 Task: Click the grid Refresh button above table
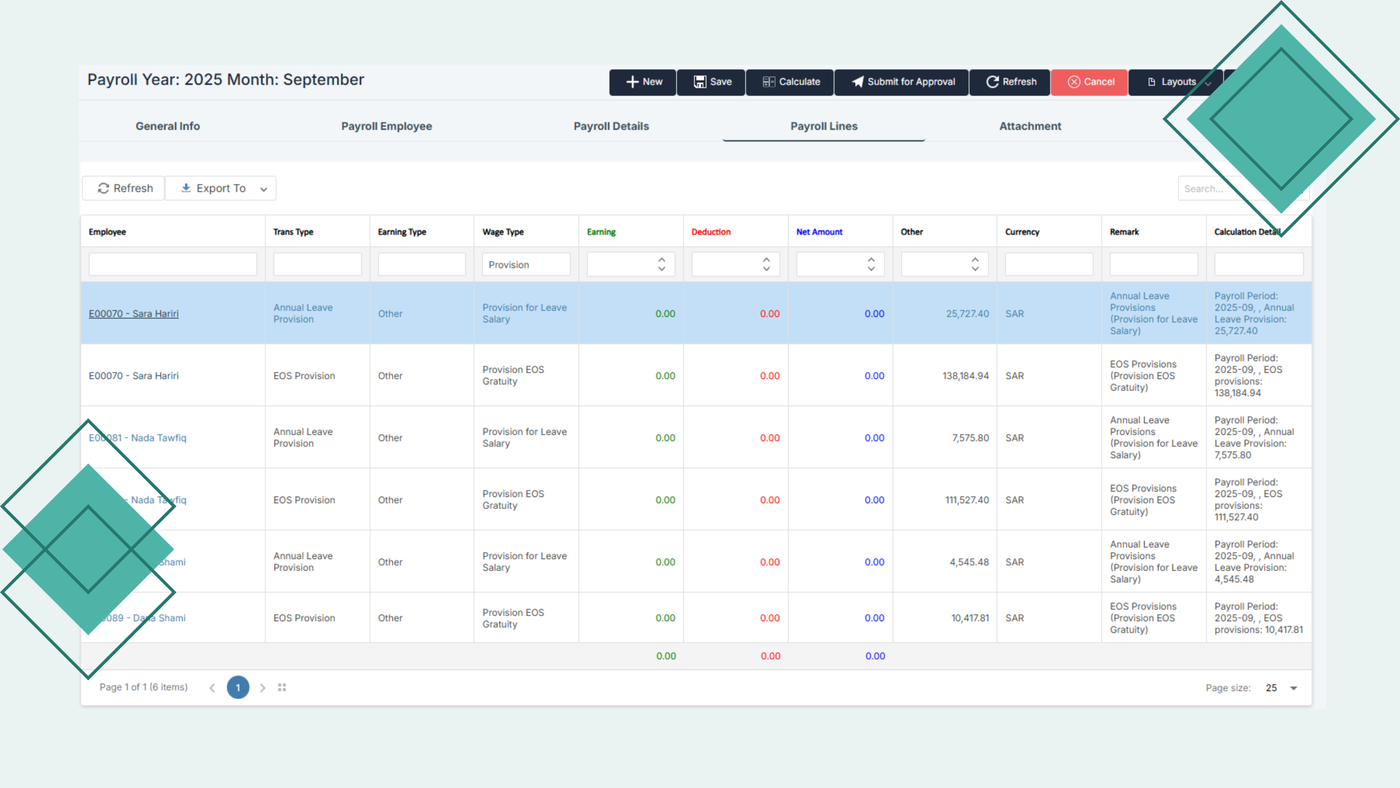124,188
